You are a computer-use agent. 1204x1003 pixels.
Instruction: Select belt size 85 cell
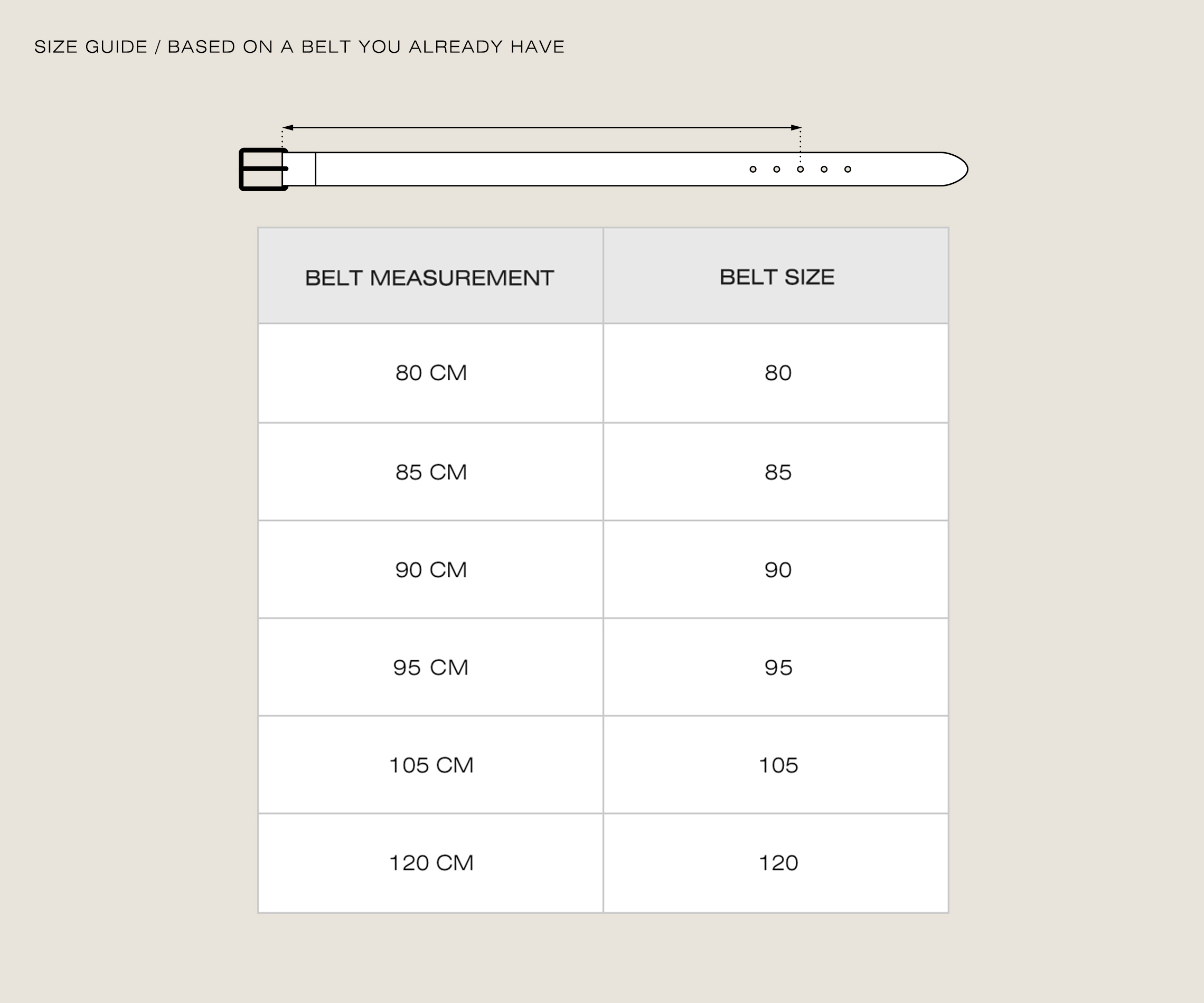click(x=776, y=472)
